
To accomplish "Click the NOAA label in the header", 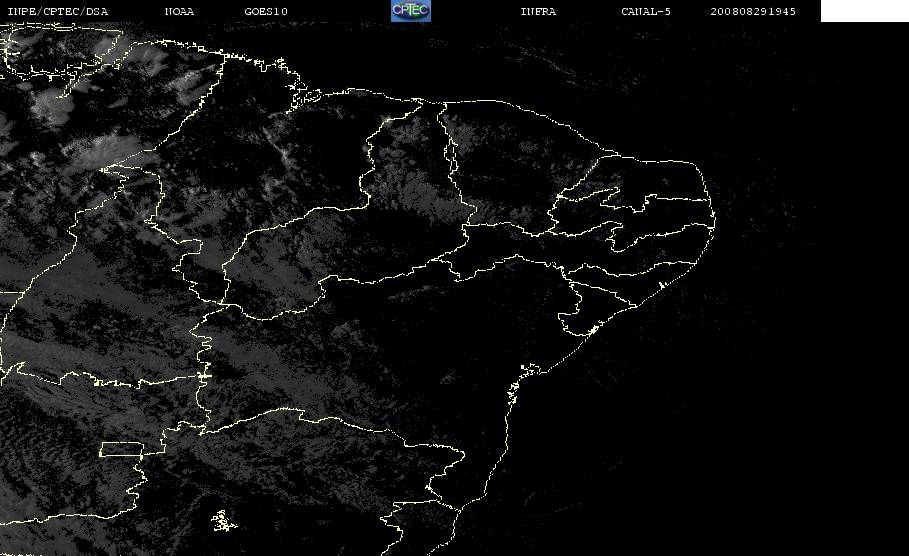I will point(179,12).
